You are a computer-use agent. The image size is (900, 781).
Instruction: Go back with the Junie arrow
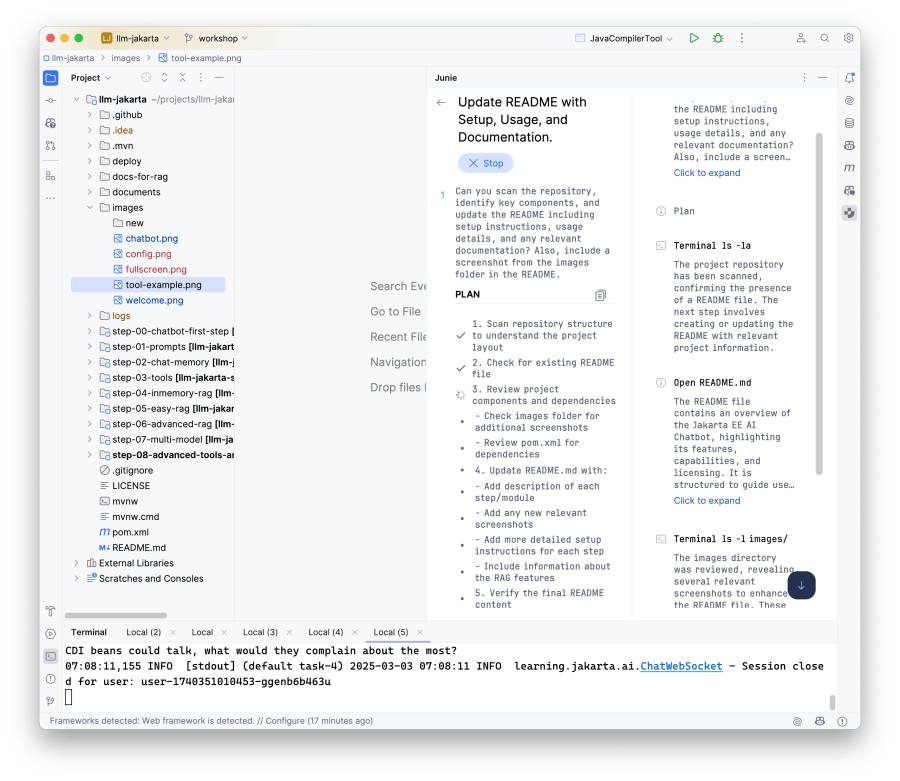(441, 103)
